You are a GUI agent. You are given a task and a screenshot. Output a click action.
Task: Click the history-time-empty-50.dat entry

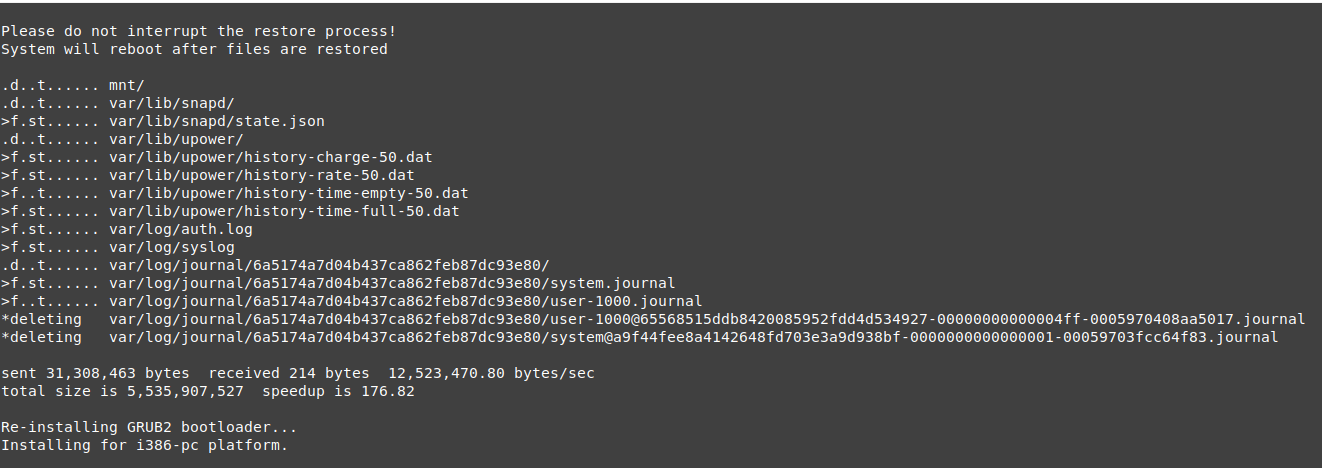point(288,193)
